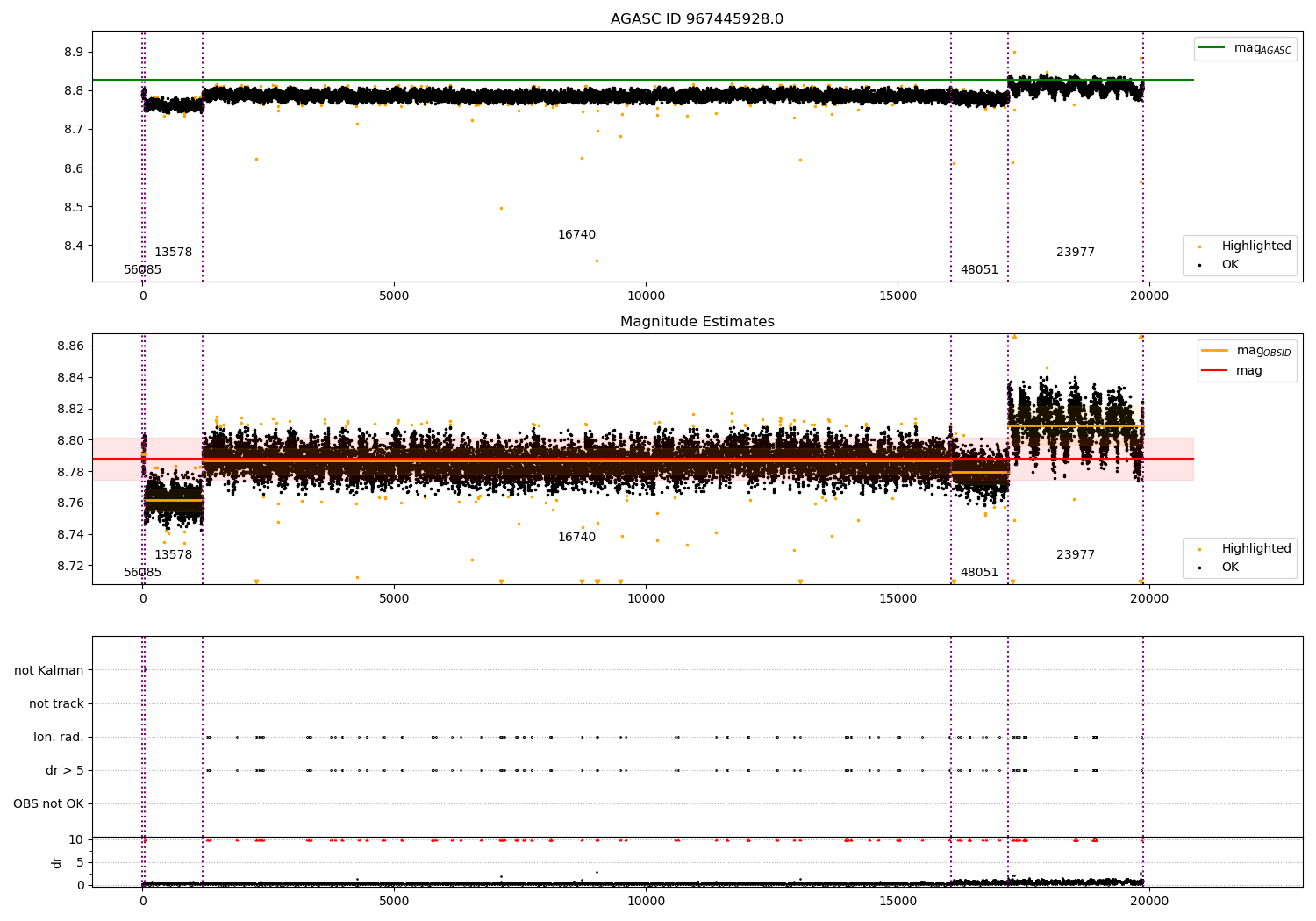The image size is (1316, 921).
Task: Select the 10 tick on dr axis
Action: tap(76, 839)
